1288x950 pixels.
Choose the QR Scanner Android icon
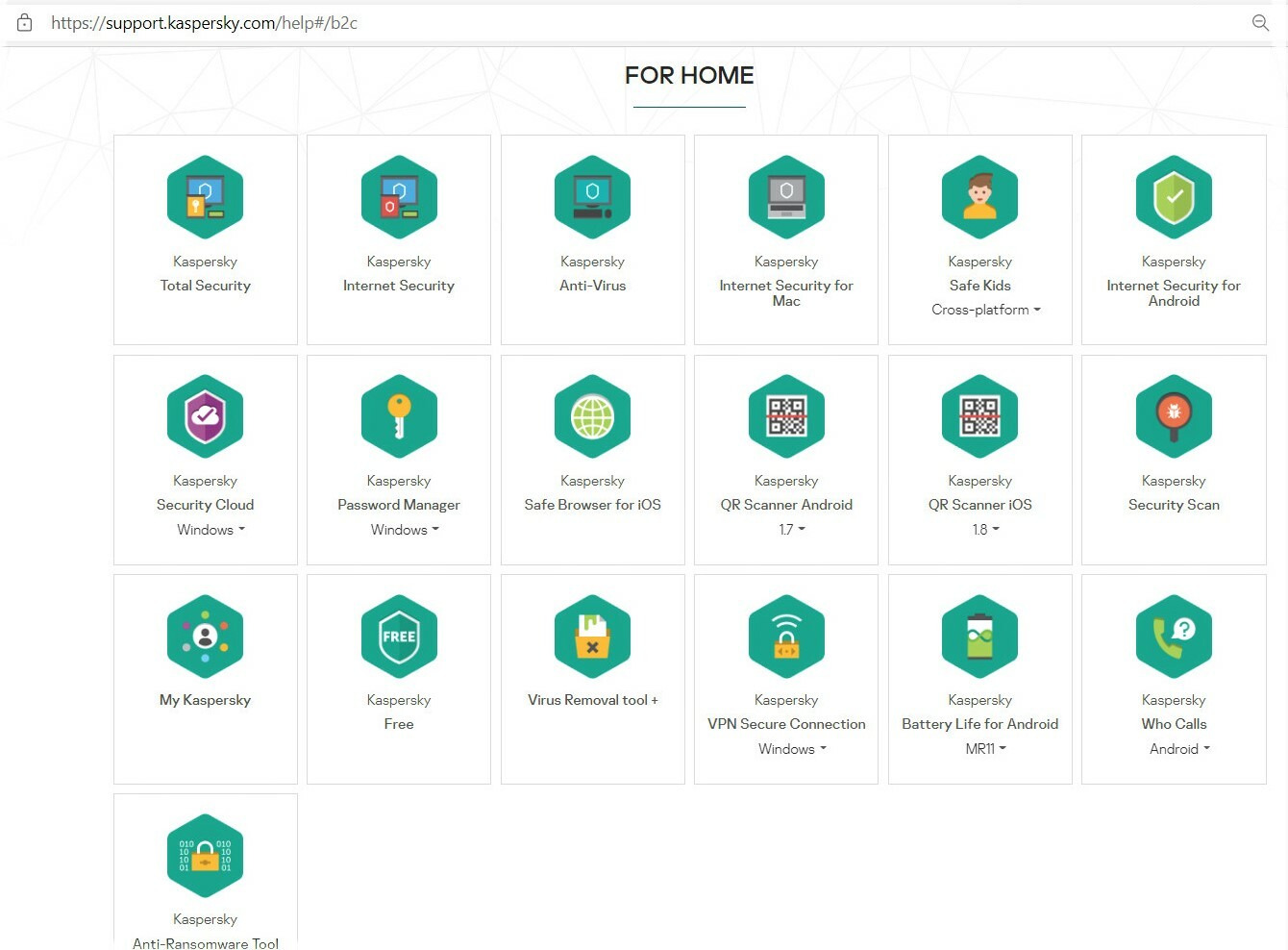click(786, 416)
